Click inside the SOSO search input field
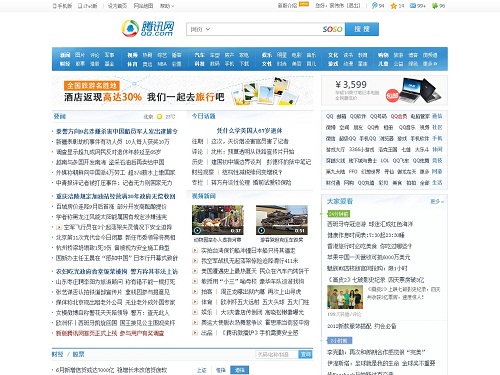Viewport: 500px width, 375px height. click(266, 29)
